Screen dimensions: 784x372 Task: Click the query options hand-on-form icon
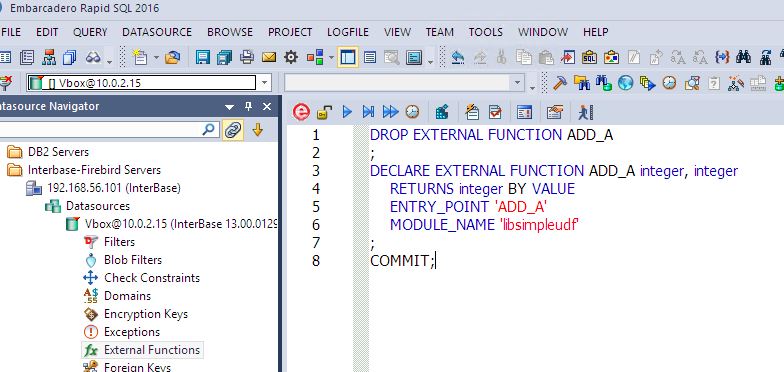tap(554, 112)
